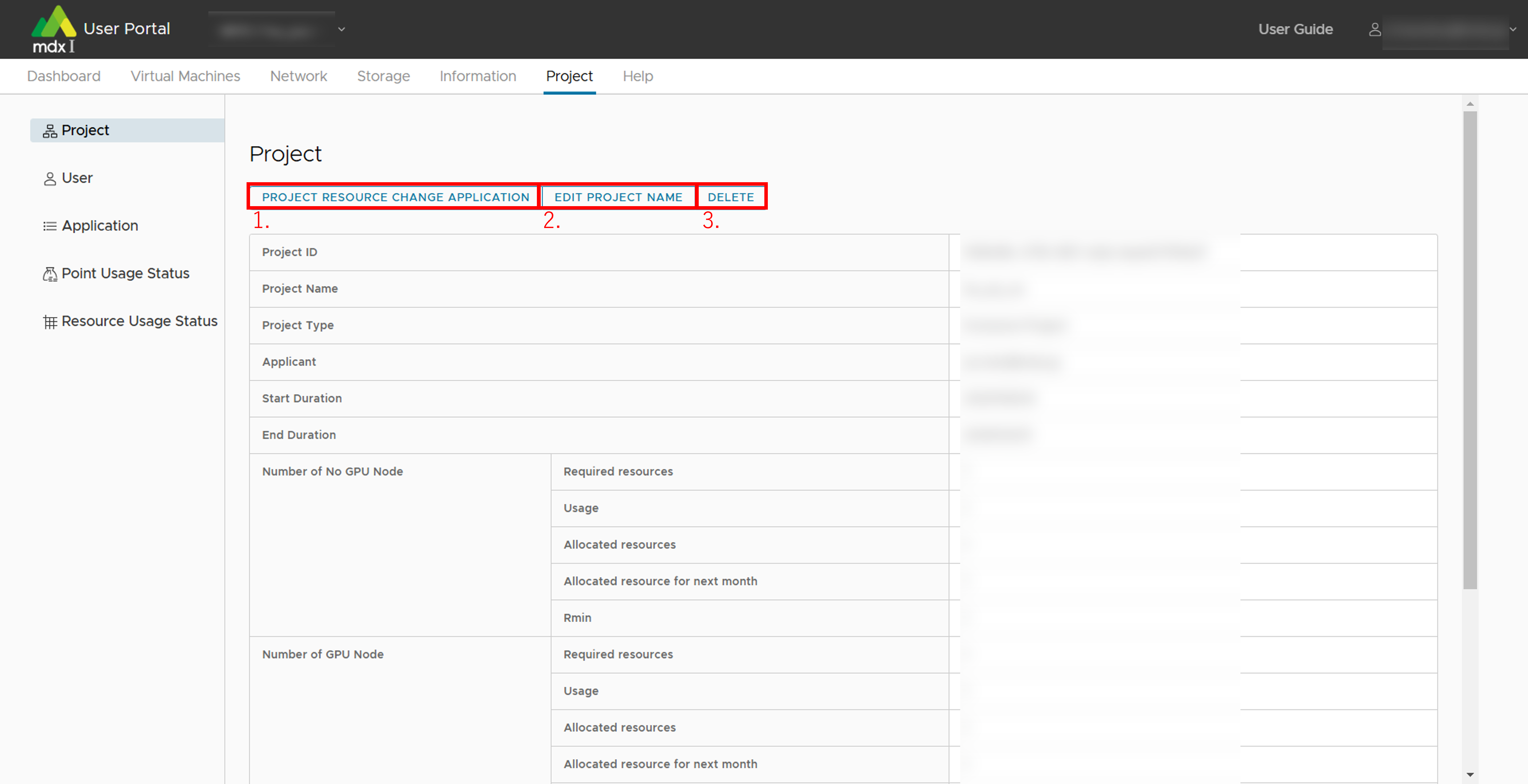Go to the Storage tab

(383, 76)
